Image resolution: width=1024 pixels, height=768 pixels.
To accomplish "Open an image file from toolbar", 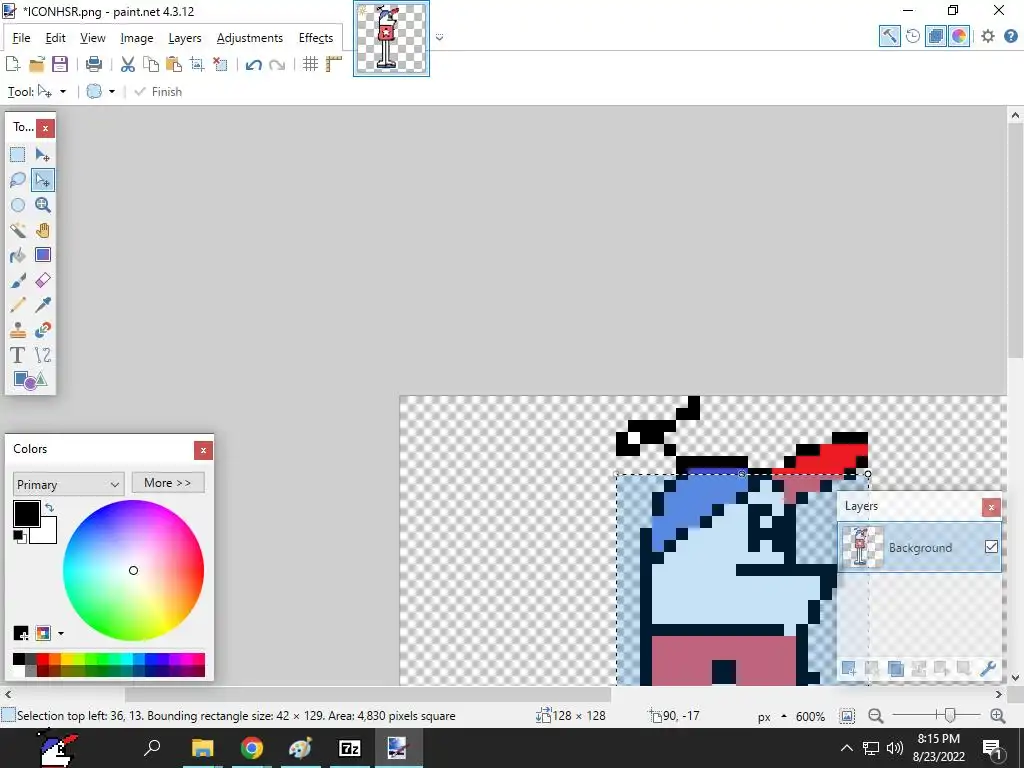I will (37, 64).
